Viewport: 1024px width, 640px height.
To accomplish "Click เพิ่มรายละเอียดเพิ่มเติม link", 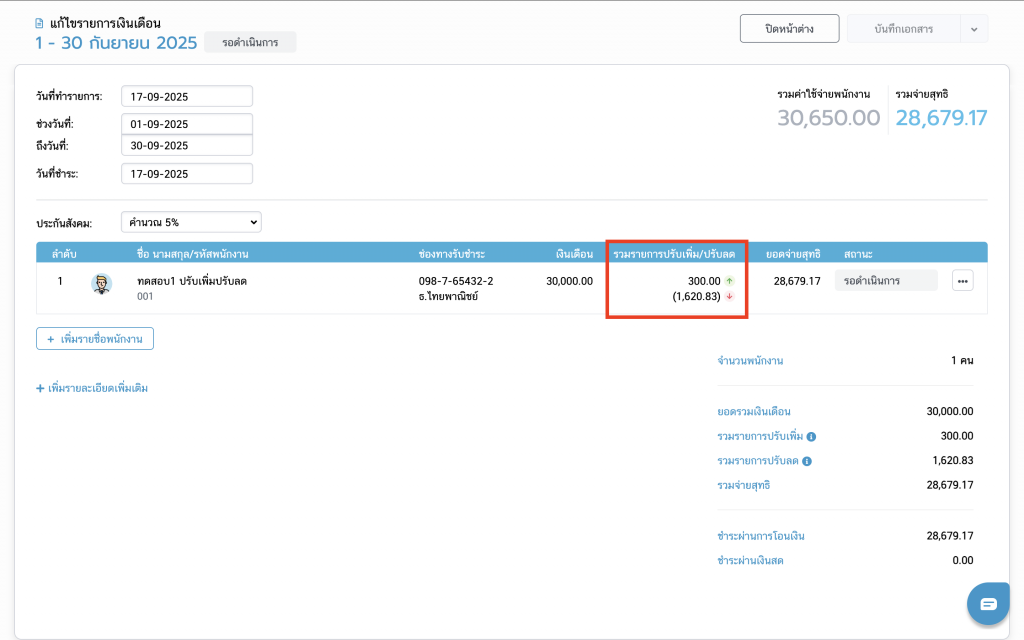I will 92,388.
